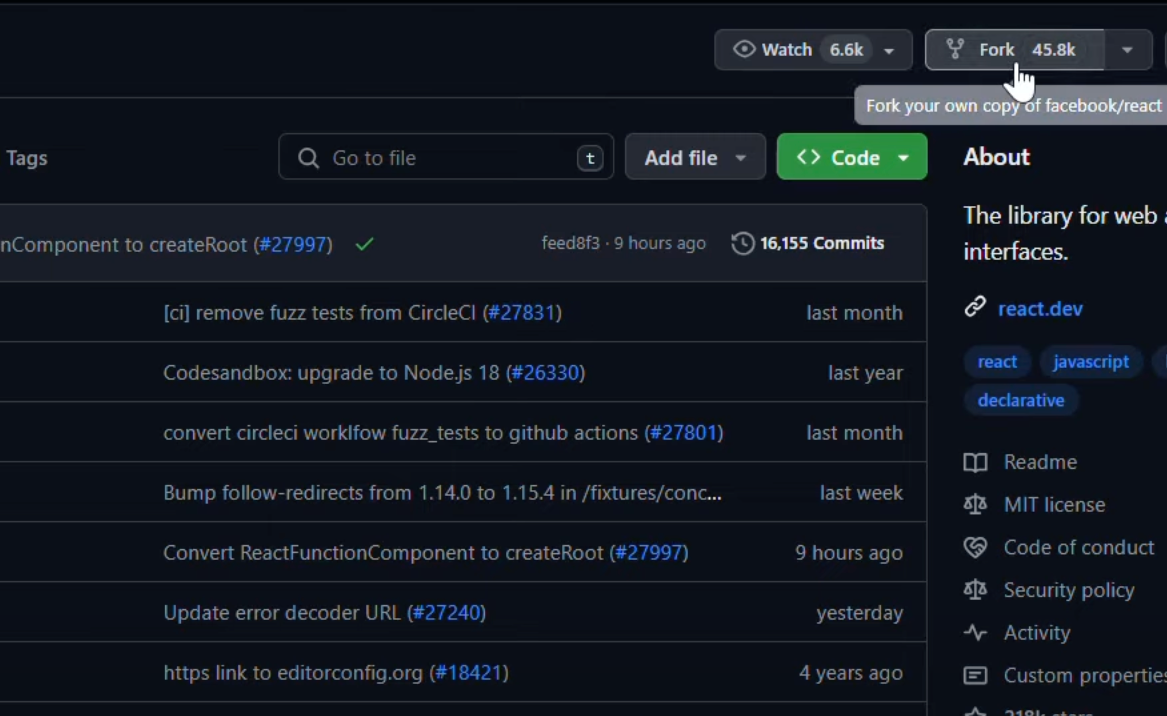The image size is (1167, 716).
Task: Open commit history via the clock icon
Action: pos(740,242)
